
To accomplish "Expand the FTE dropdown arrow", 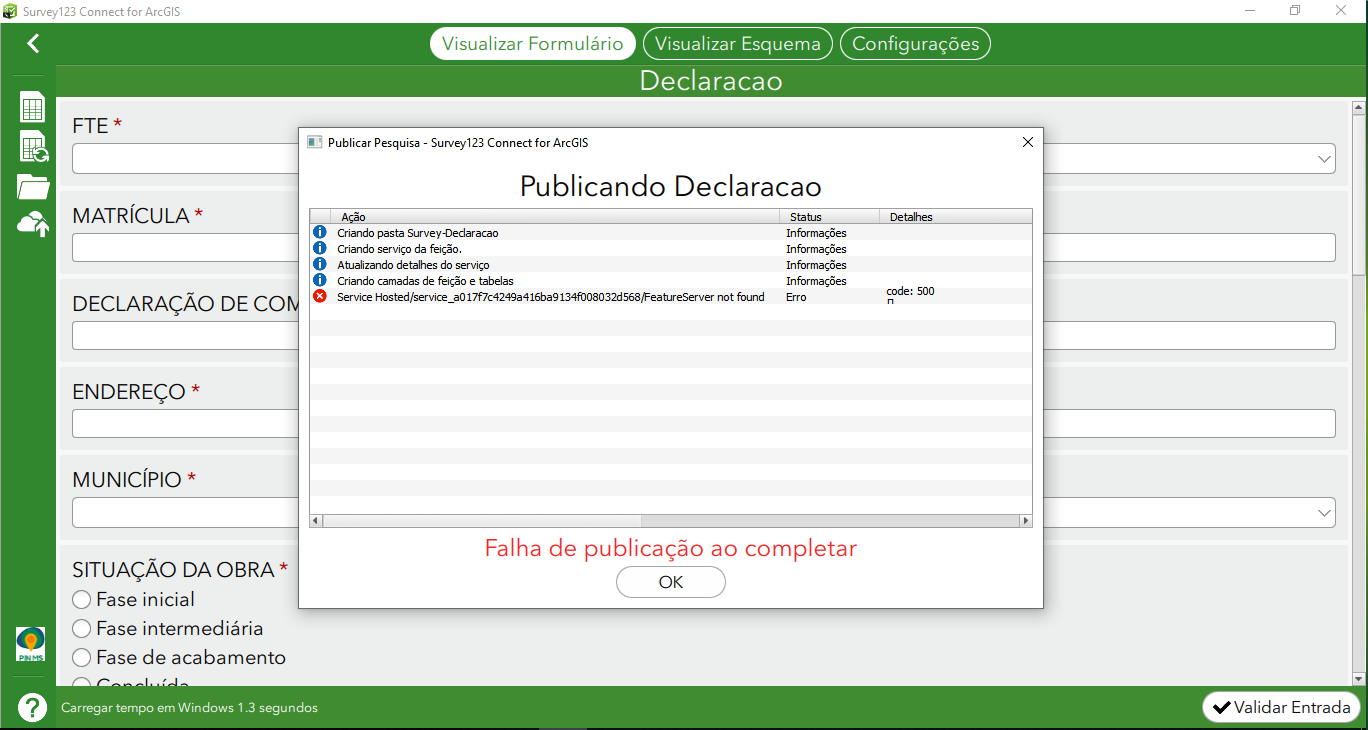I will pyautogui.click(x=1324, y=159).
